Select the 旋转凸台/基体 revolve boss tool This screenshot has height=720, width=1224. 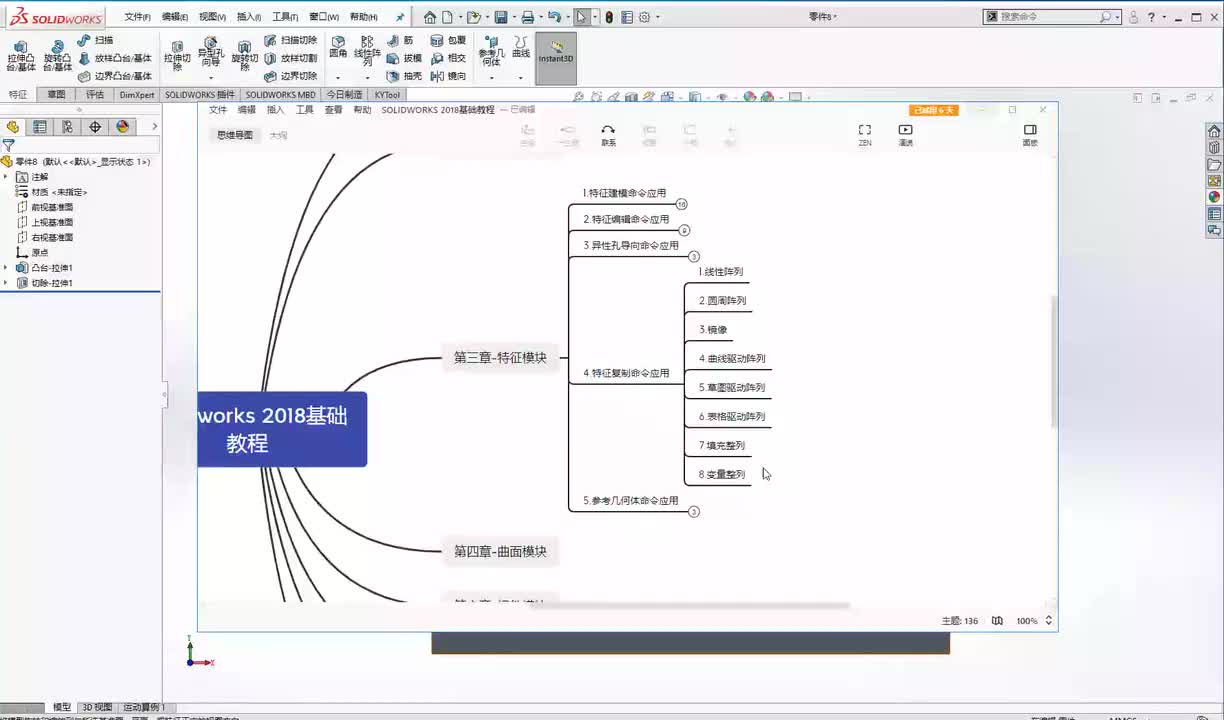(x=57, y=56)
